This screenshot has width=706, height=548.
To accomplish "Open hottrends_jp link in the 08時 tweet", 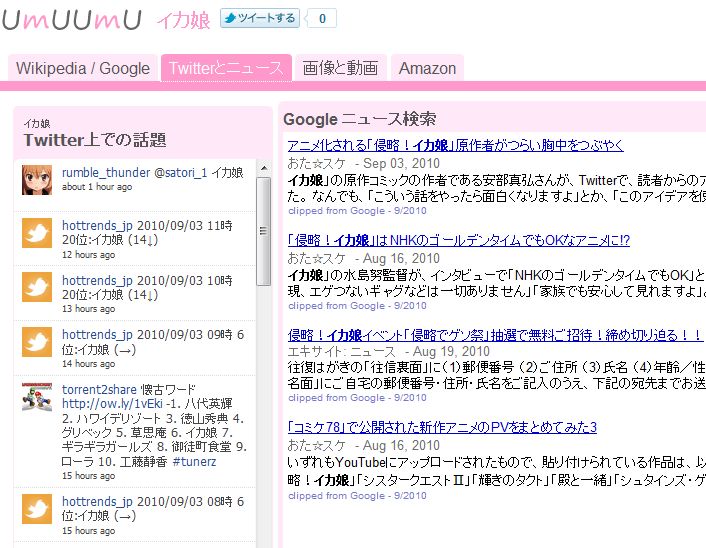I will coord(97,502).
